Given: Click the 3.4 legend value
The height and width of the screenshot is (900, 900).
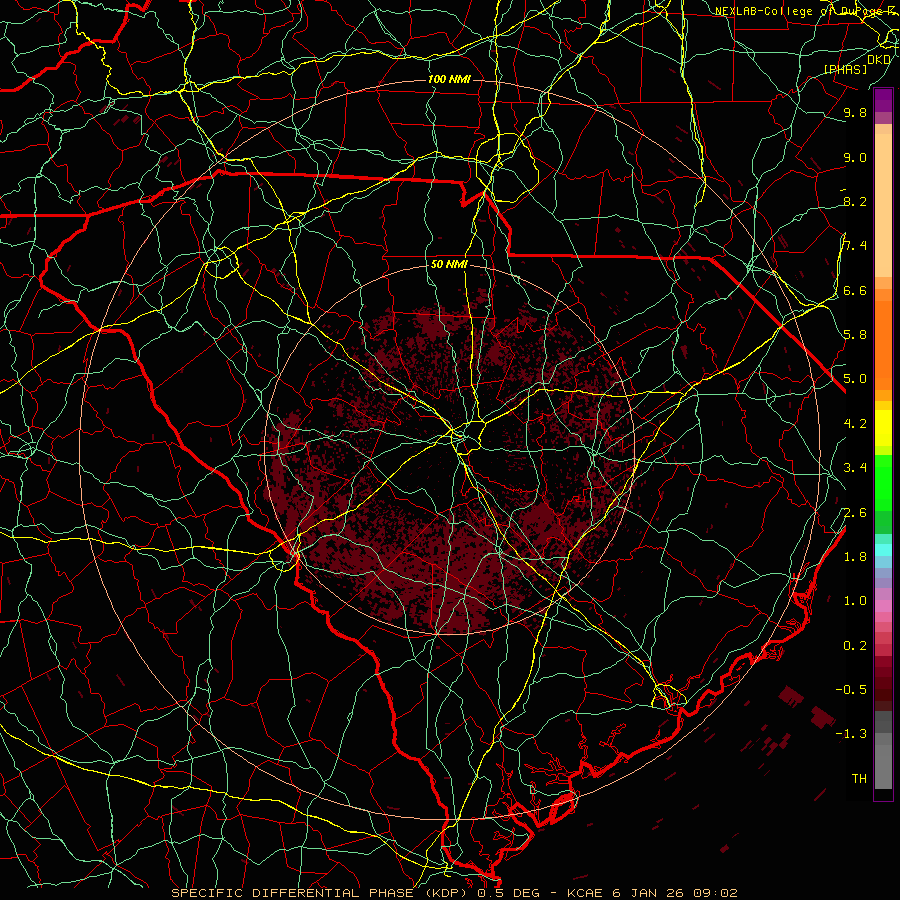Looking at the screenshot, I should pos(855,468).
